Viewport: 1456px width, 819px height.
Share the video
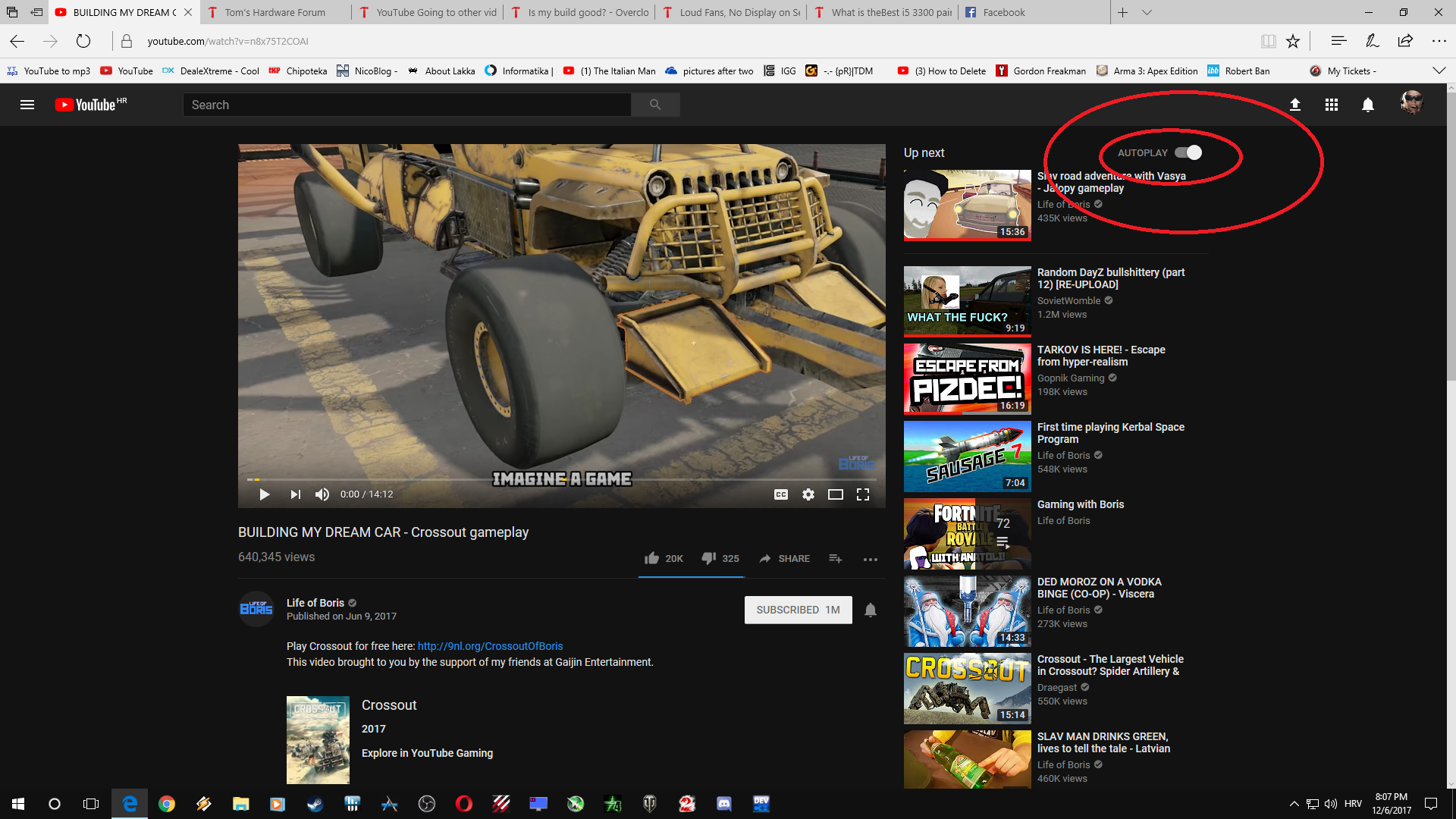784,558
